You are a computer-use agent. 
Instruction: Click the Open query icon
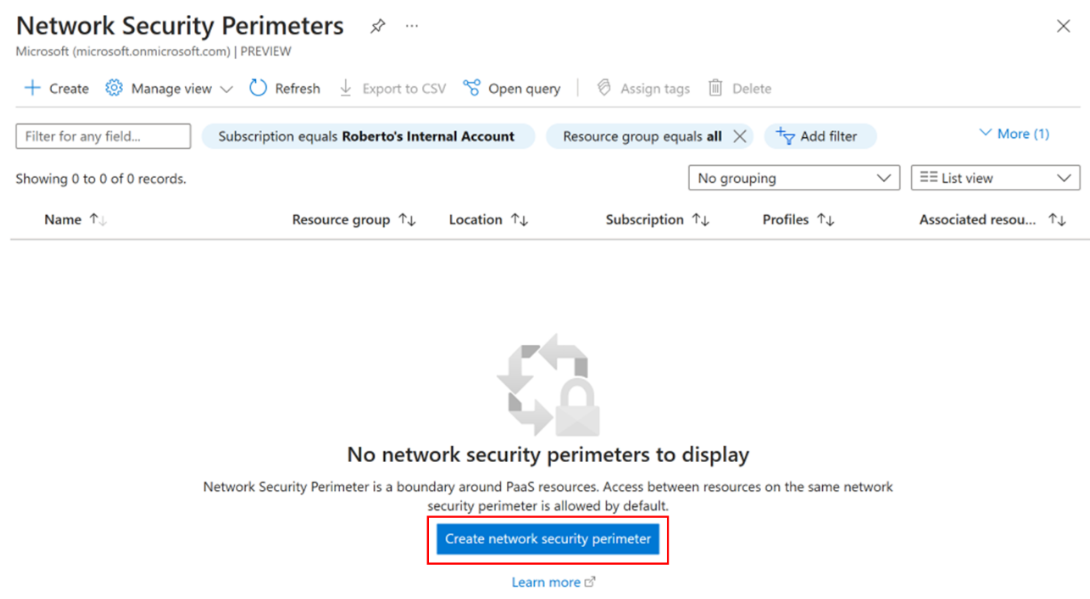(x=472, y=88)
